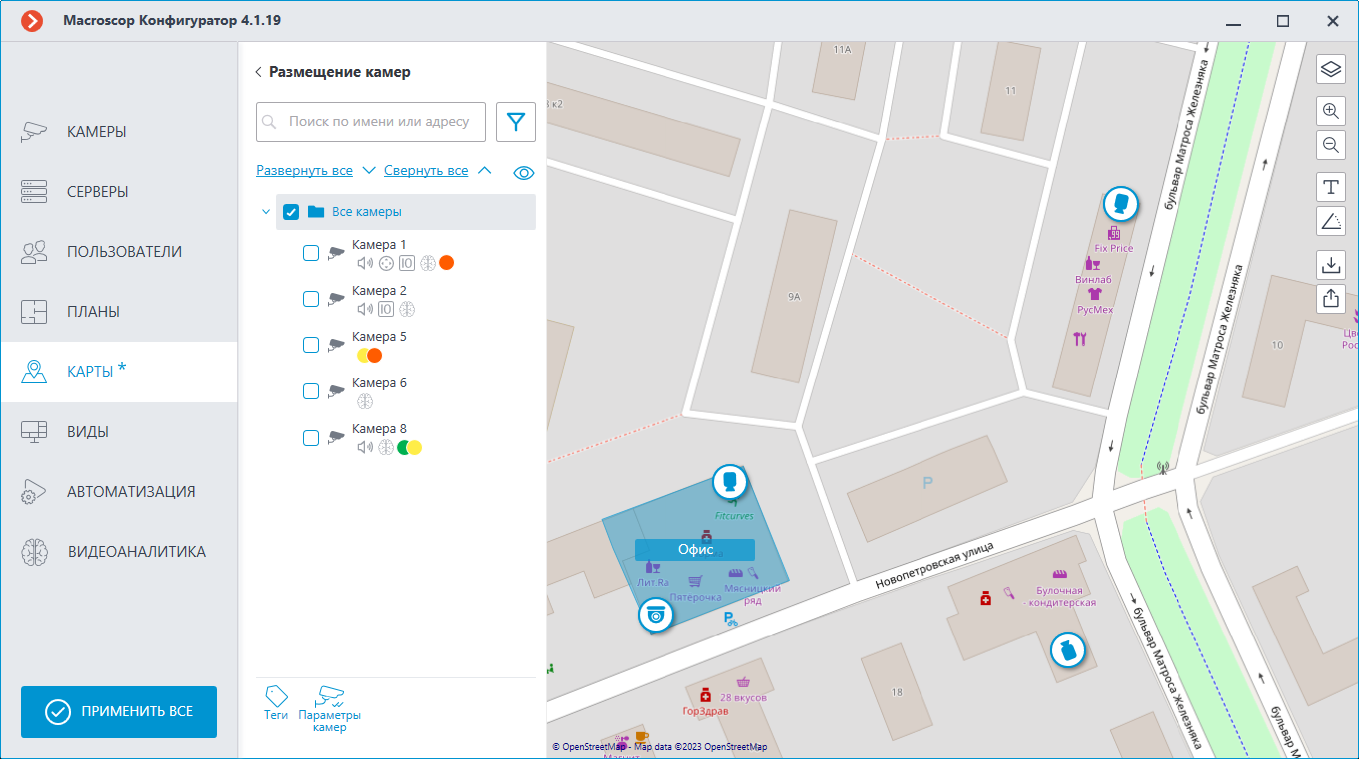Click the camera icon beside Камера 5
The image size is (1359, 759).
[x=336, y=345]
